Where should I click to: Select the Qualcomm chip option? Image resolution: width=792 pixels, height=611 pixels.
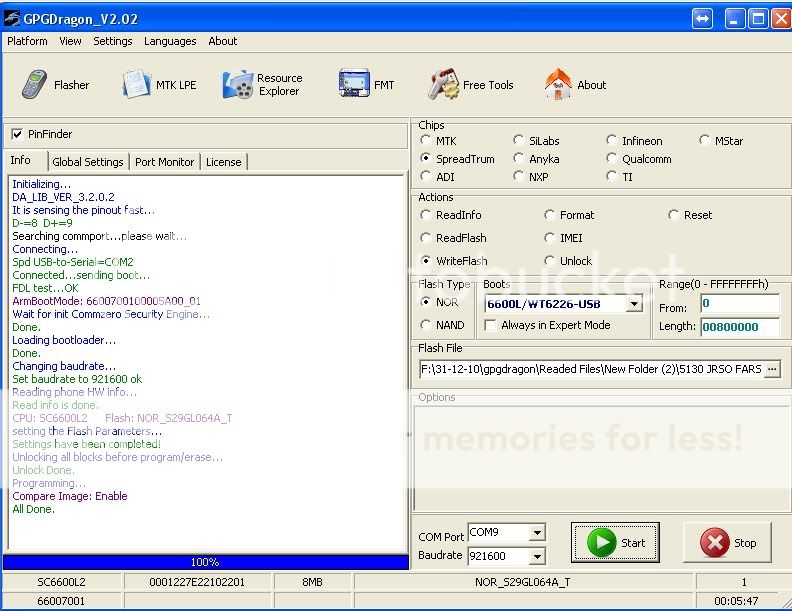(611, 159)
